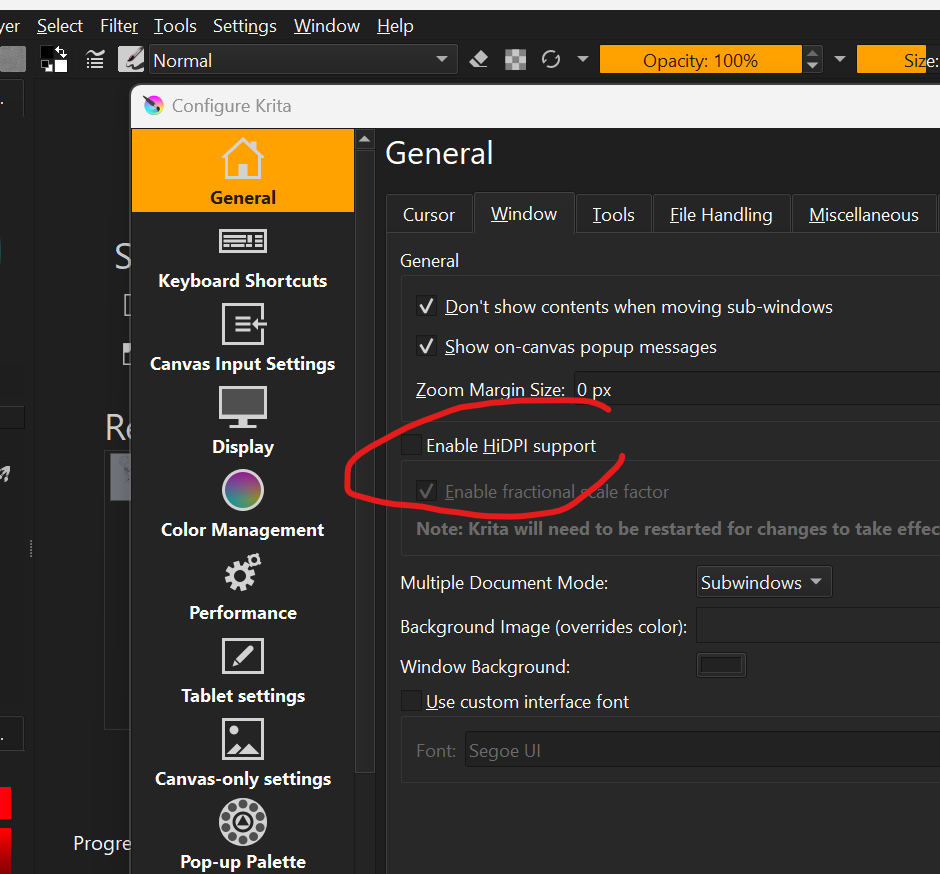Select Tablet settings in sidebar

click(x=242, y=672)
